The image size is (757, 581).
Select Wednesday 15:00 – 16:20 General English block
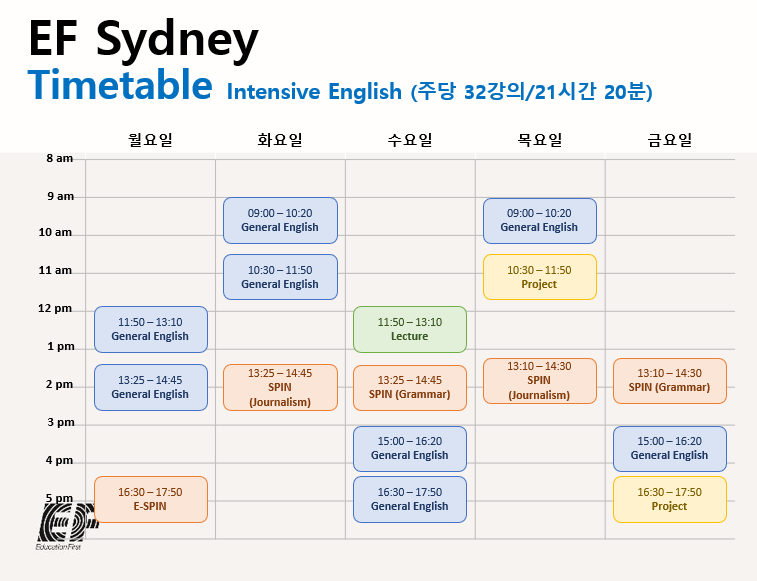410,449
